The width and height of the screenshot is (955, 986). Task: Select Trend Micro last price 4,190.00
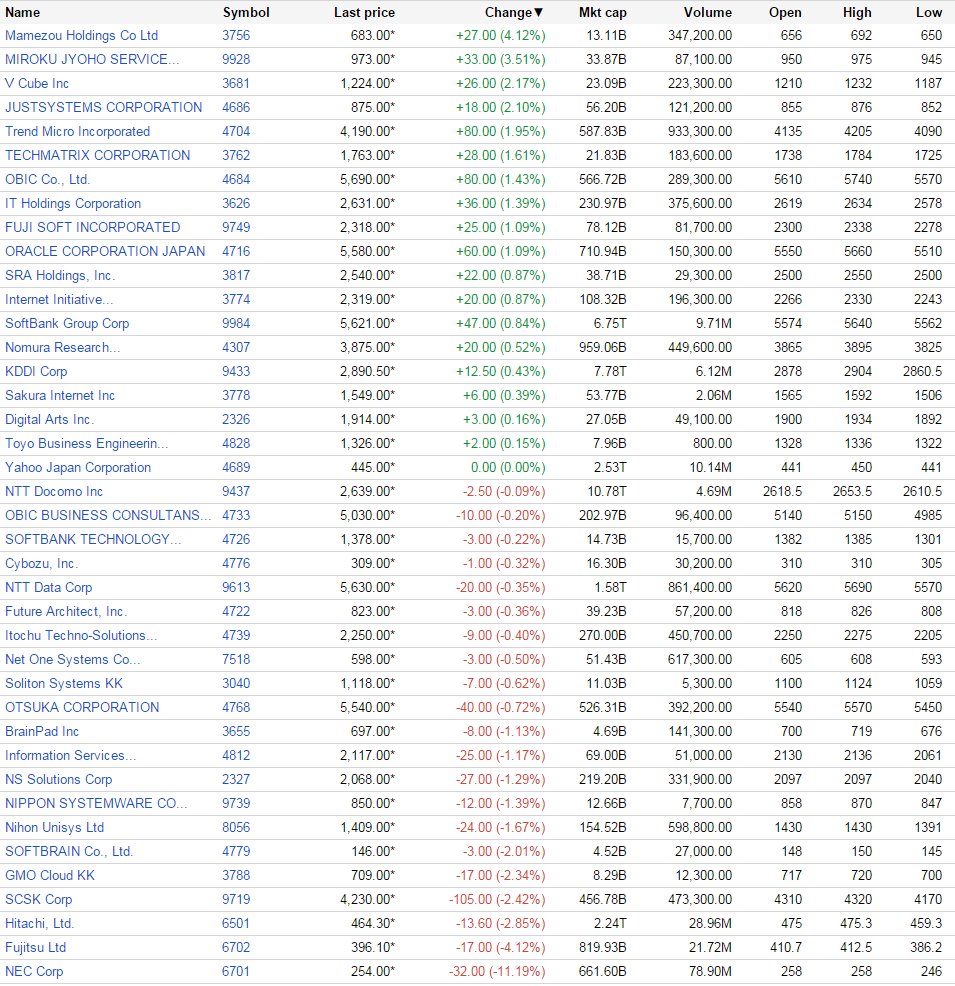367,132
